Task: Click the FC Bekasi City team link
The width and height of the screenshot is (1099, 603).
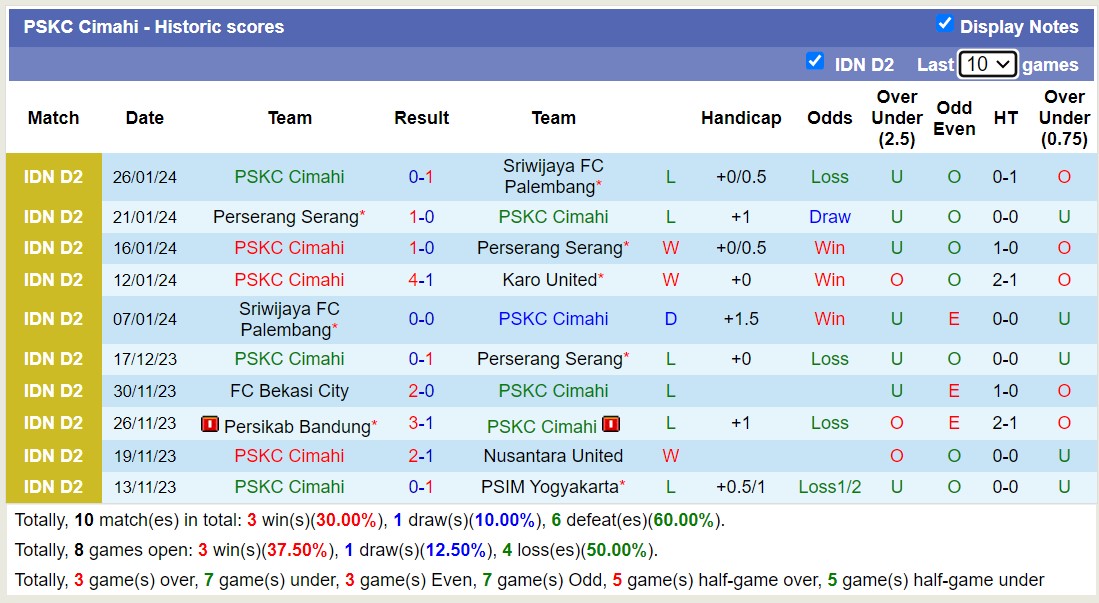Action: (x=289, y=390)
